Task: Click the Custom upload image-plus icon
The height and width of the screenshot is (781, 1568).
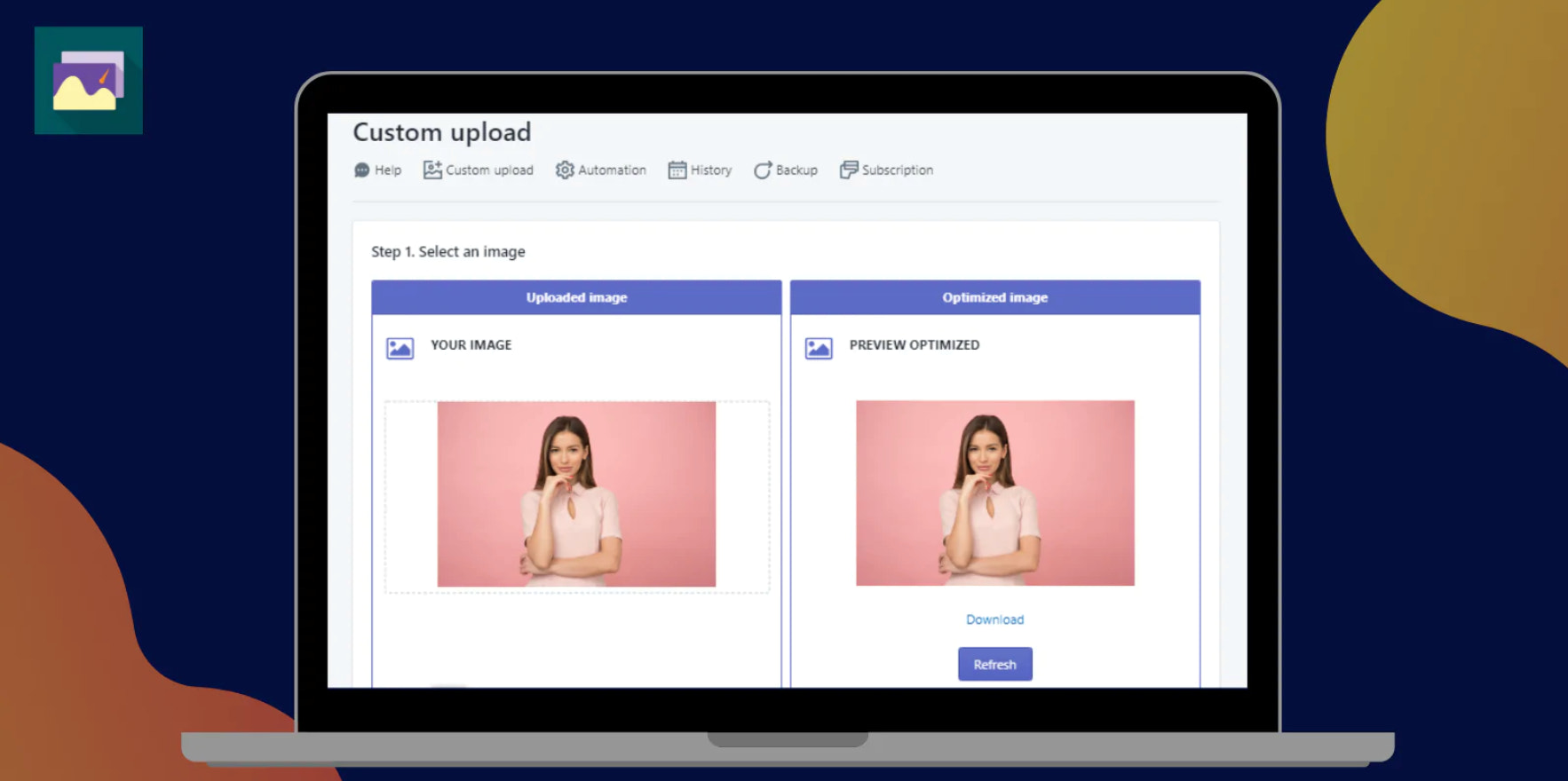Action: tap(432, 170)
